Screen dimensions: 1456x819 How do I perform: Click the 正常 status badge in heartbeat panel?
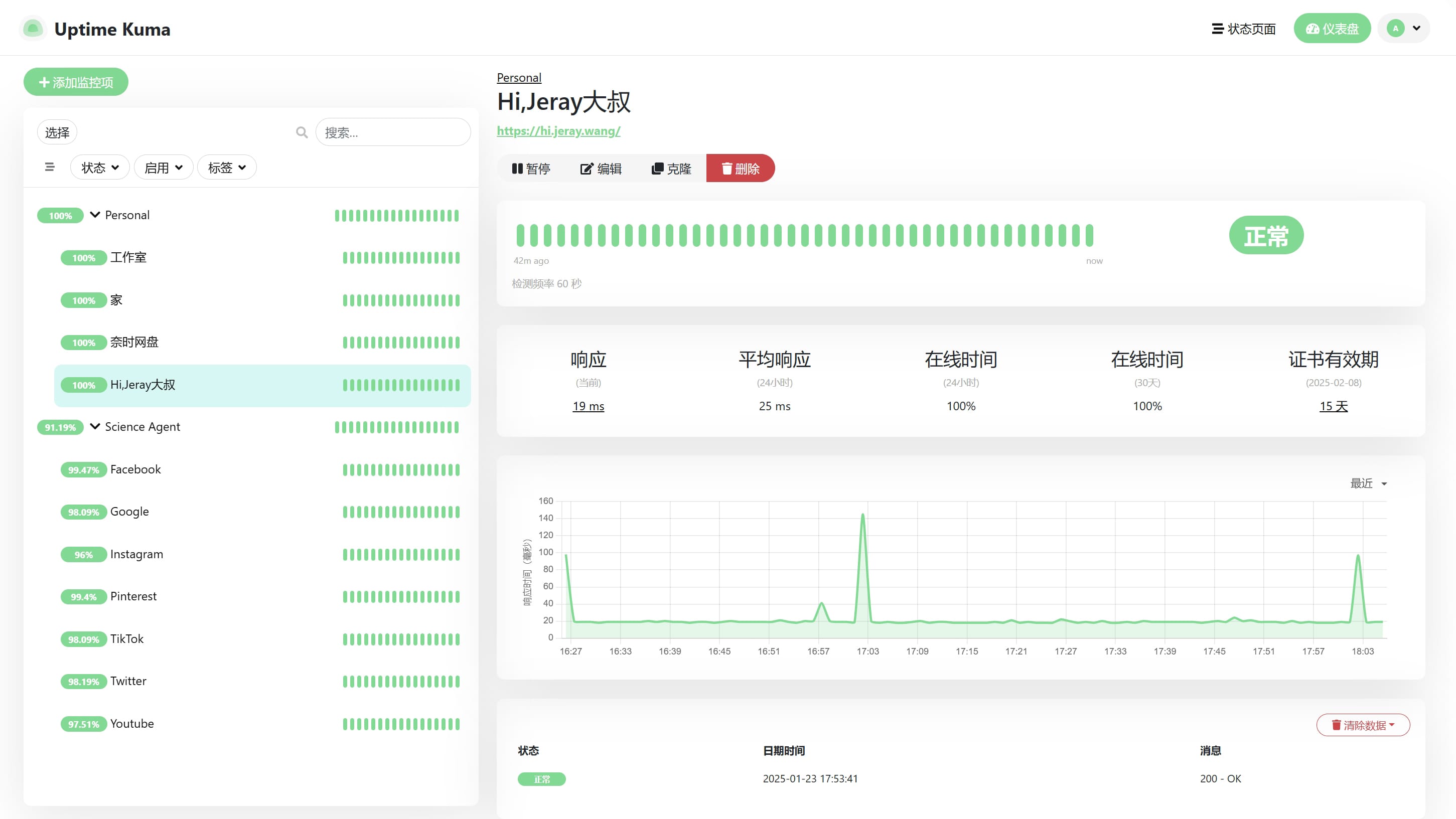point(1266,235)
